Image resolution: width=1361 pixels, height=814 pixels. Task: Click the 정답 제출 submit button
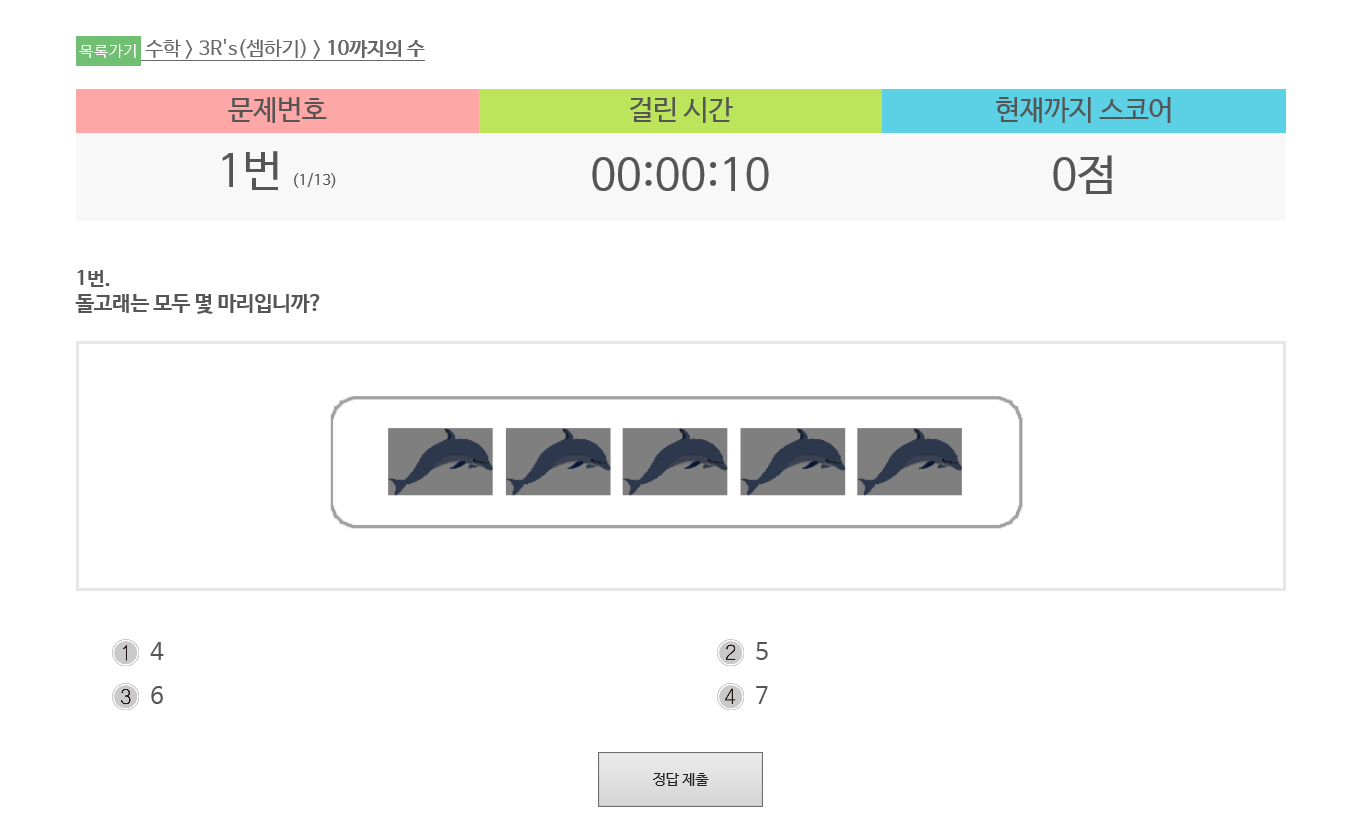(x=680, y=779)
